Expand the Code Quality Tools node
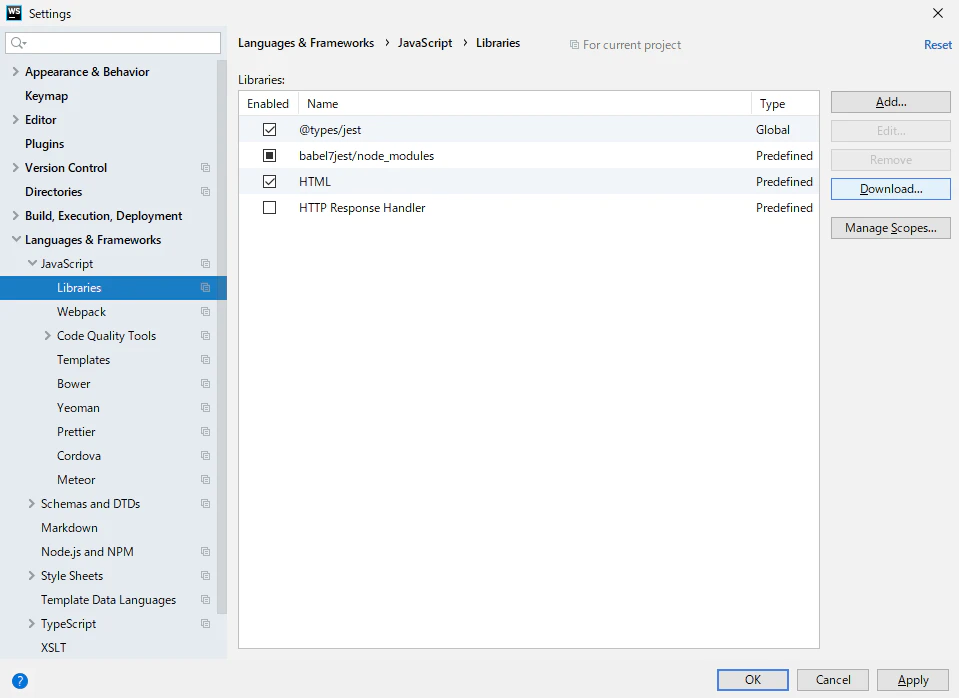Image resolution: width=959 pixels, height=698 pixels. (x=48, y=336)
